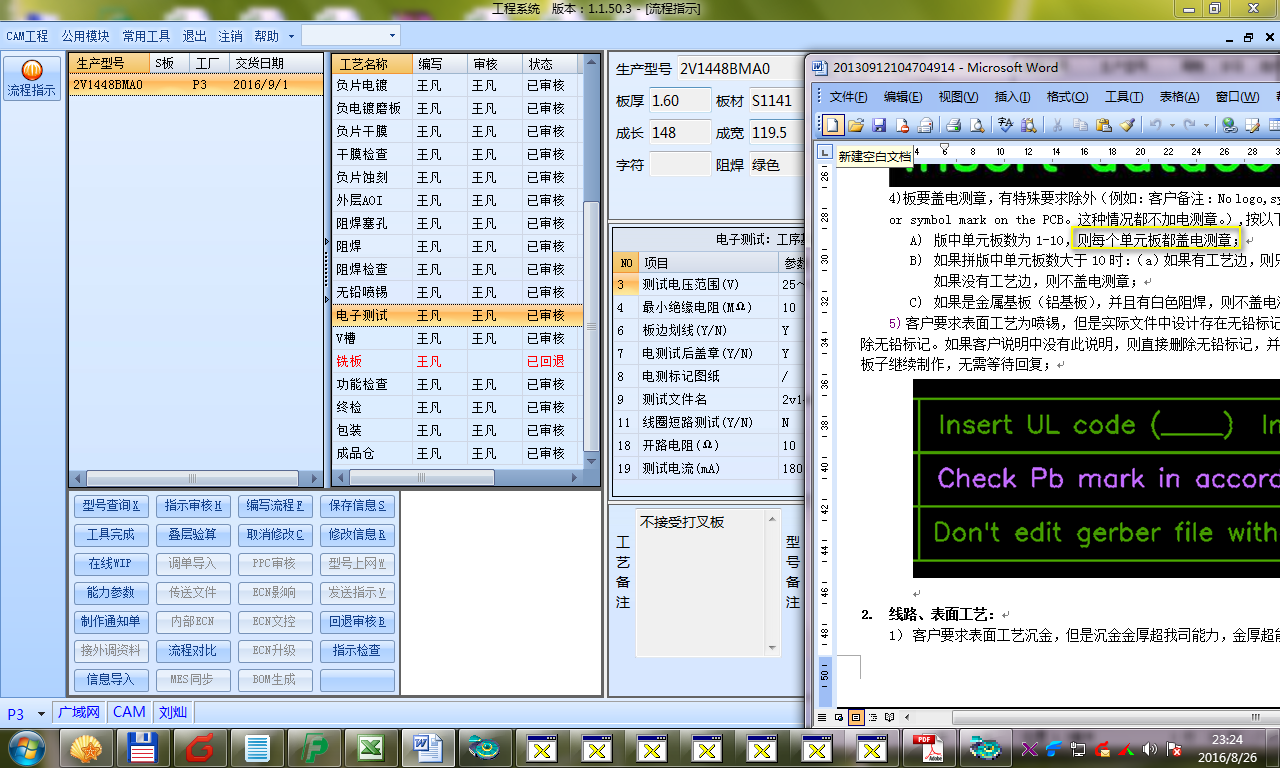Click the 编写流程F button

coord(277,506)
